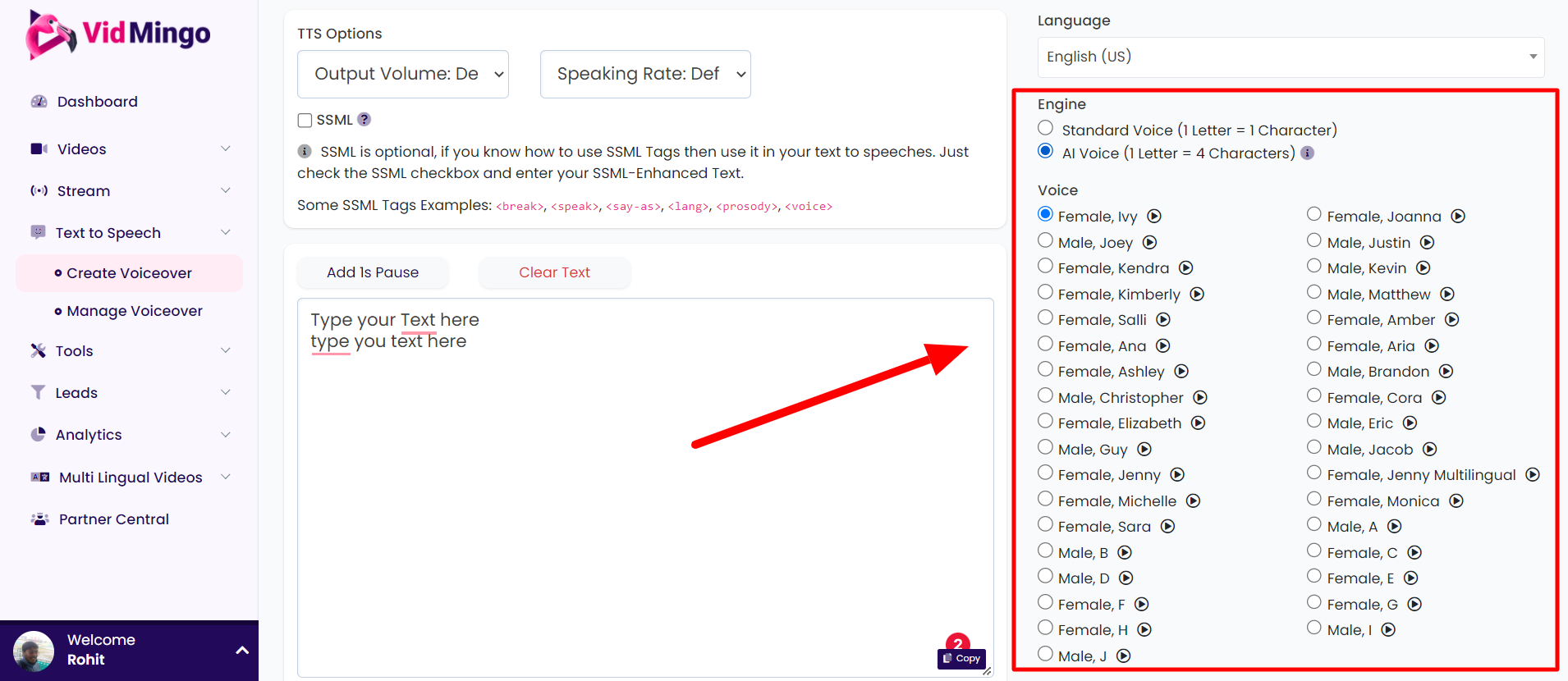Image resolution: width=1568 pixels, height=681 pixels.
Task: Expand the Tools chevron in sidebar
Action: (226, 350)
